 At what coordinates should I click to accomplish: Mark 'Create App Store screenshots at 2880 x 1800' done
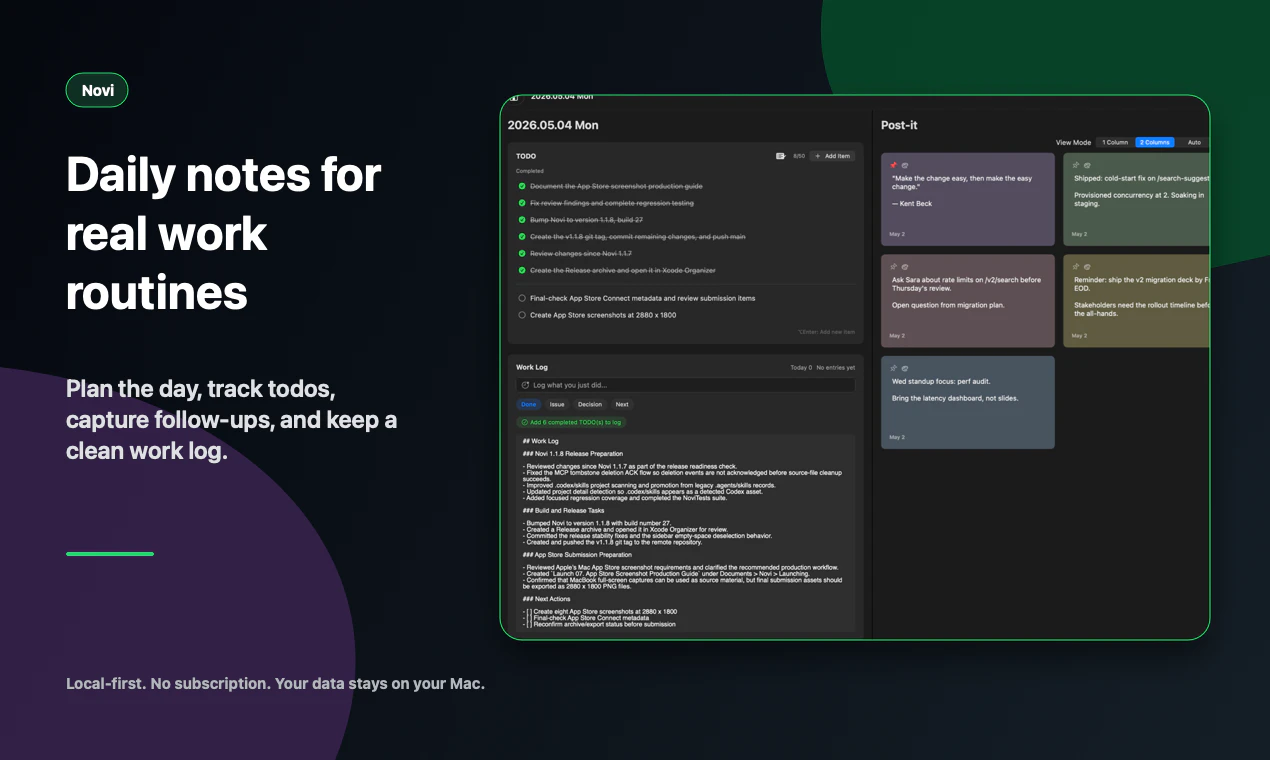[522, 315]
